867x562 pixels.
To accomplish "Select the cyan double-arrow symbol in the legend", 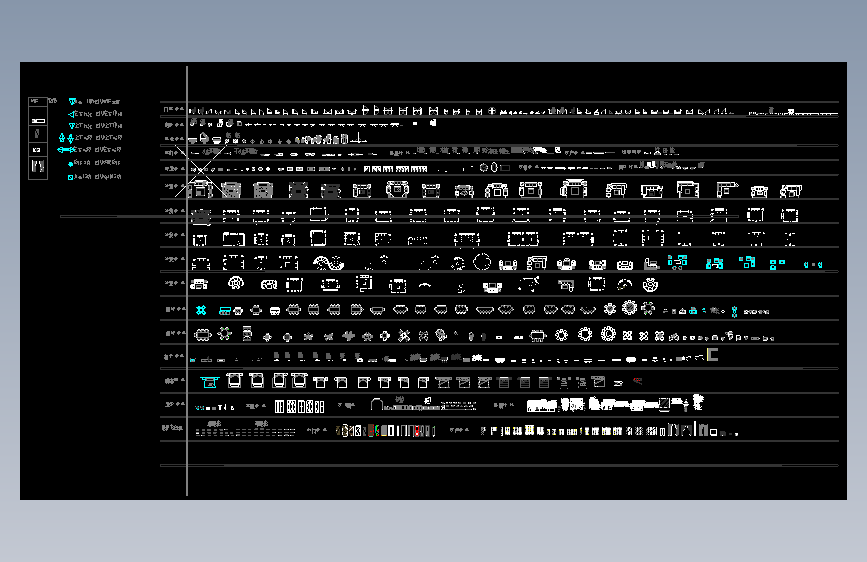I will 66,150.
